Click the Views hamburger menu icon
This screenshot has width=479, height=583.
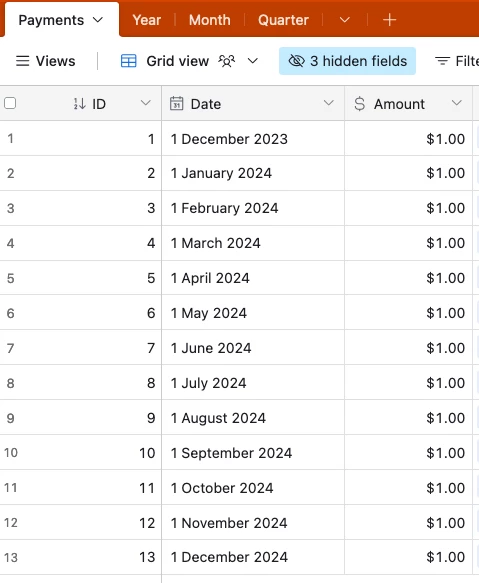pos(22,61)
